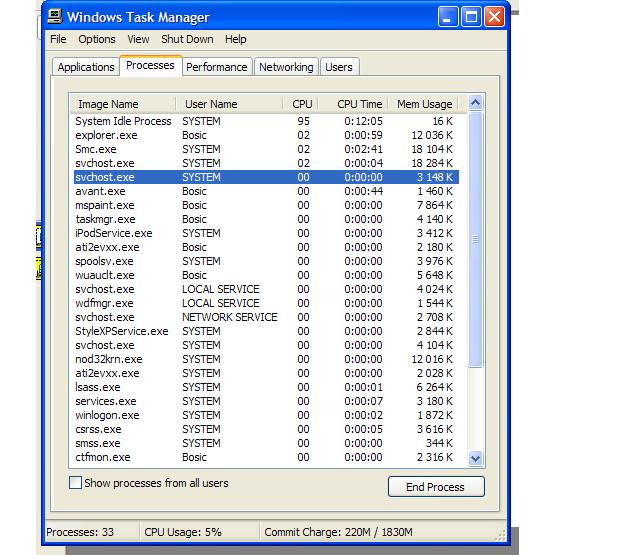Select the lsass.exe process

click(266, 387)
